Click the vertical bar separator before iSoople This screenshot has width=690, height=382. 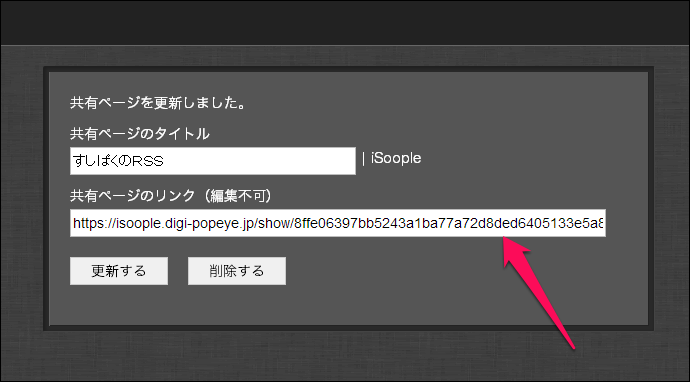click(x=363, y=159)
